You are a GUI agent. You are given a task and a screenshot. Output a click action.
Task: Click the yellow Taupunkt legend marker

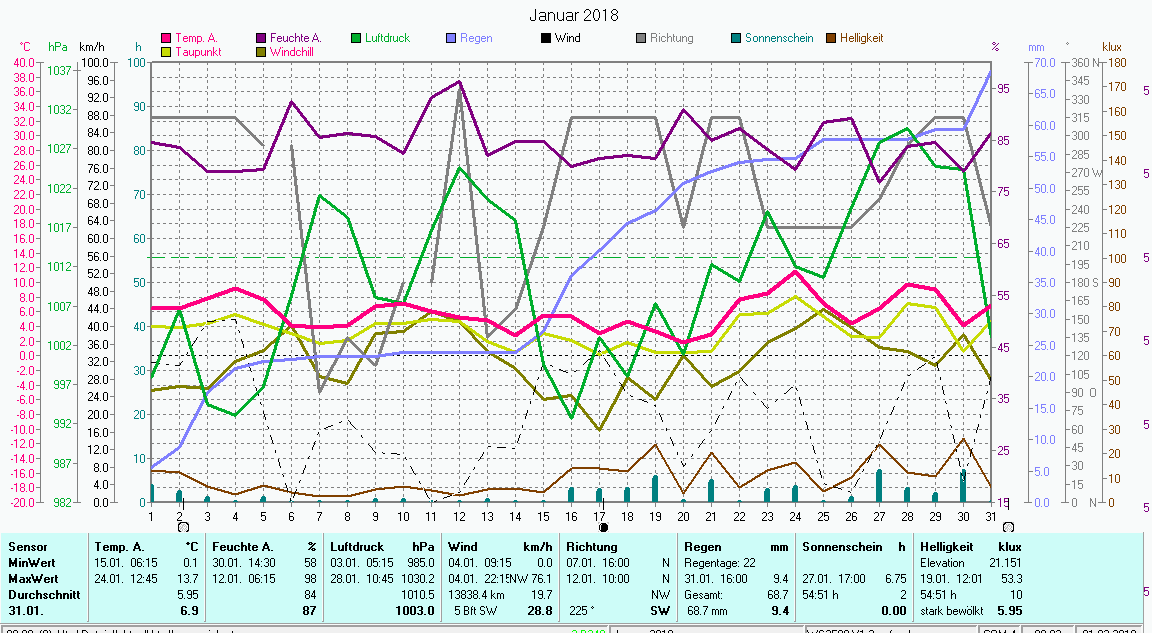coord(166,51)
